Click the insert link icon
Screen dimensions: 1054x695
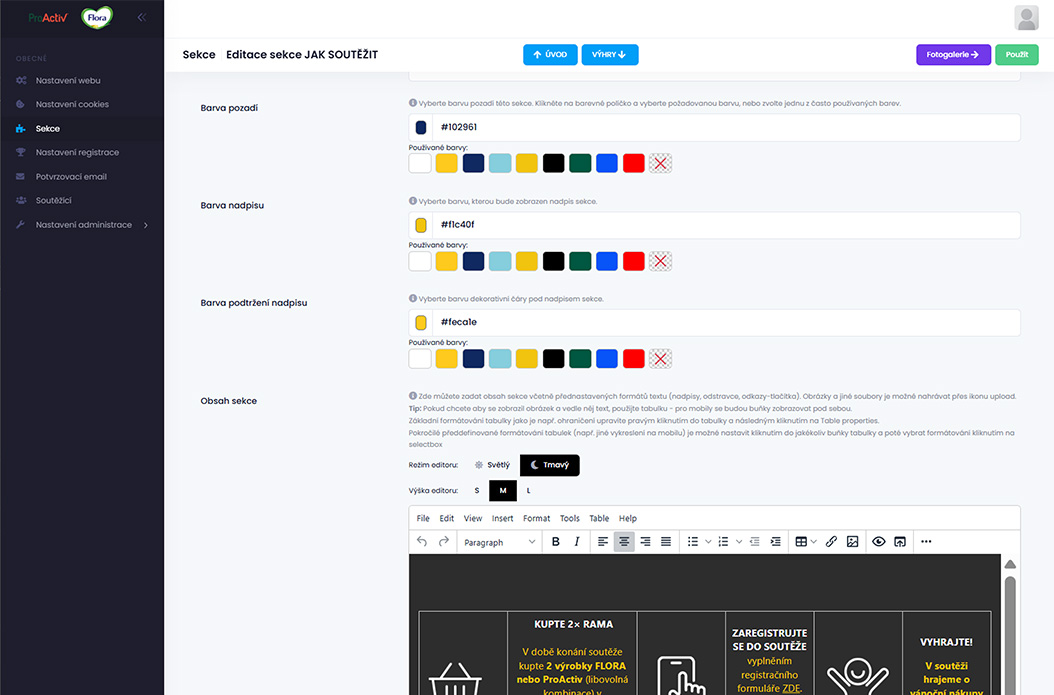[x=831, y=542]
